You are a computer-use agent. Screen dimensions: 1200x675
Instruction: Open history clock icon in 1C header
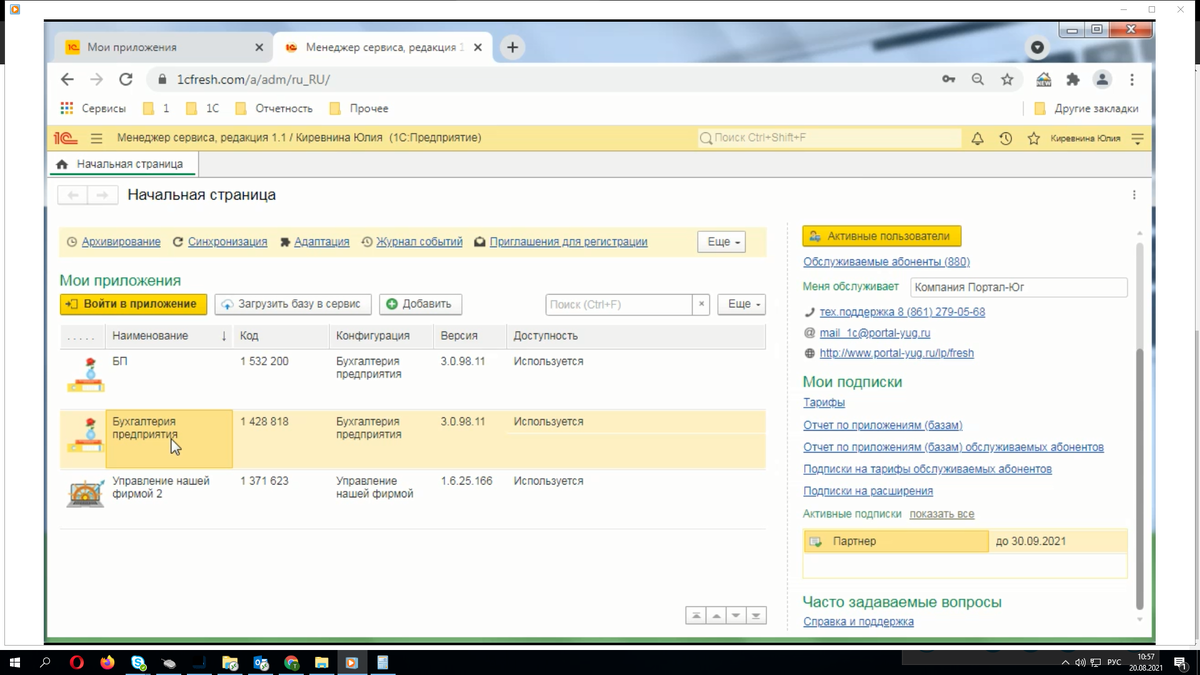(1005, 139)
